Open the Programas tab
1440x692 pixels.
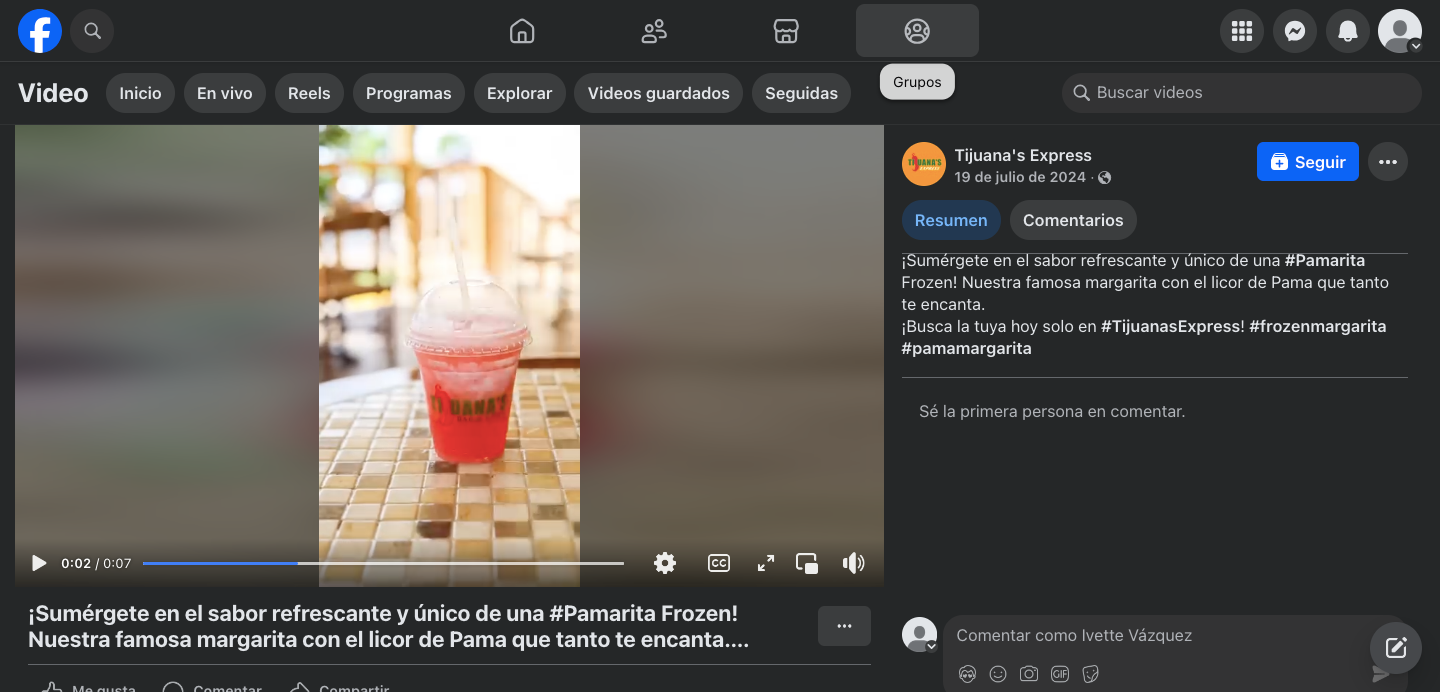tap(408, 93)
